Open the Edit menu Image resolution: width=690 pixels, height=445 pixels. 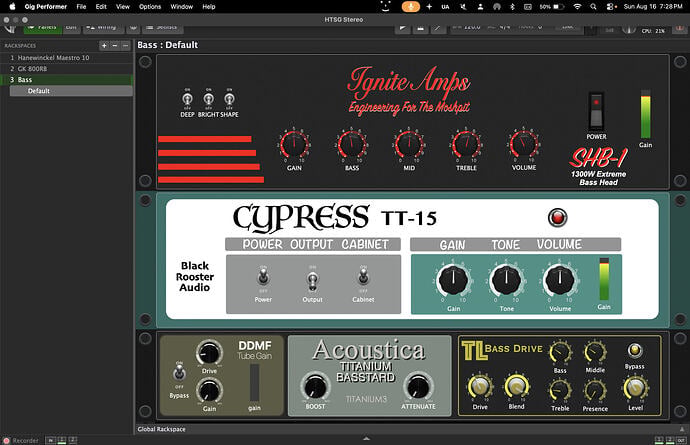click(x=101, y=7)
